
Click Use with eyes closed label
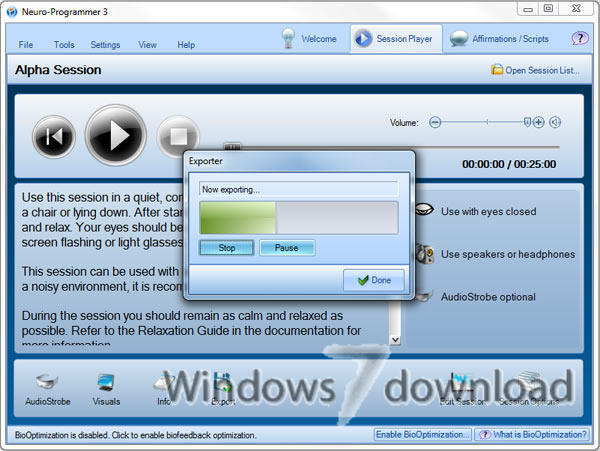489,212
